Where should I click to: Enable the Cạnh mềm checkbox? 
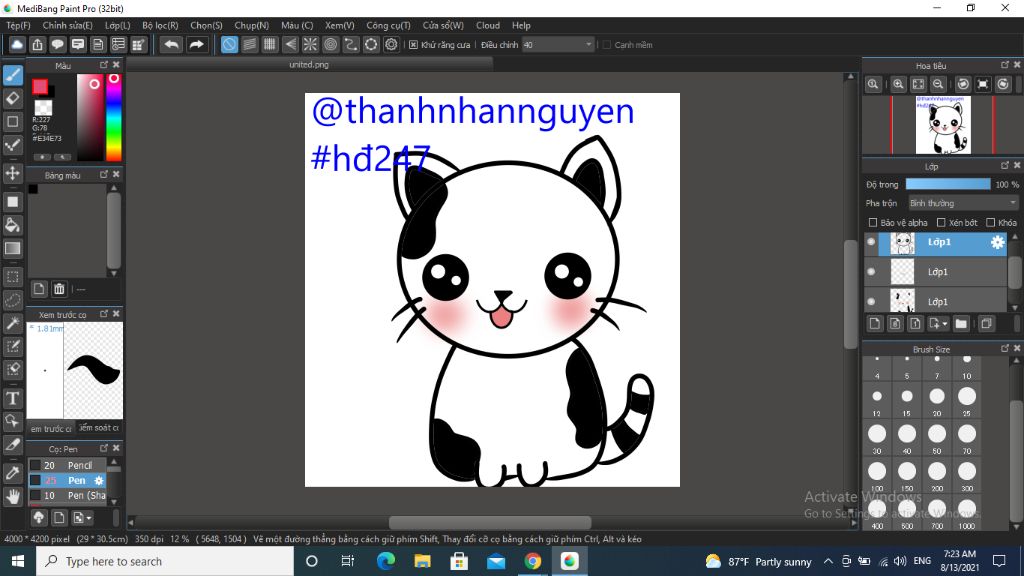point(607,45)
